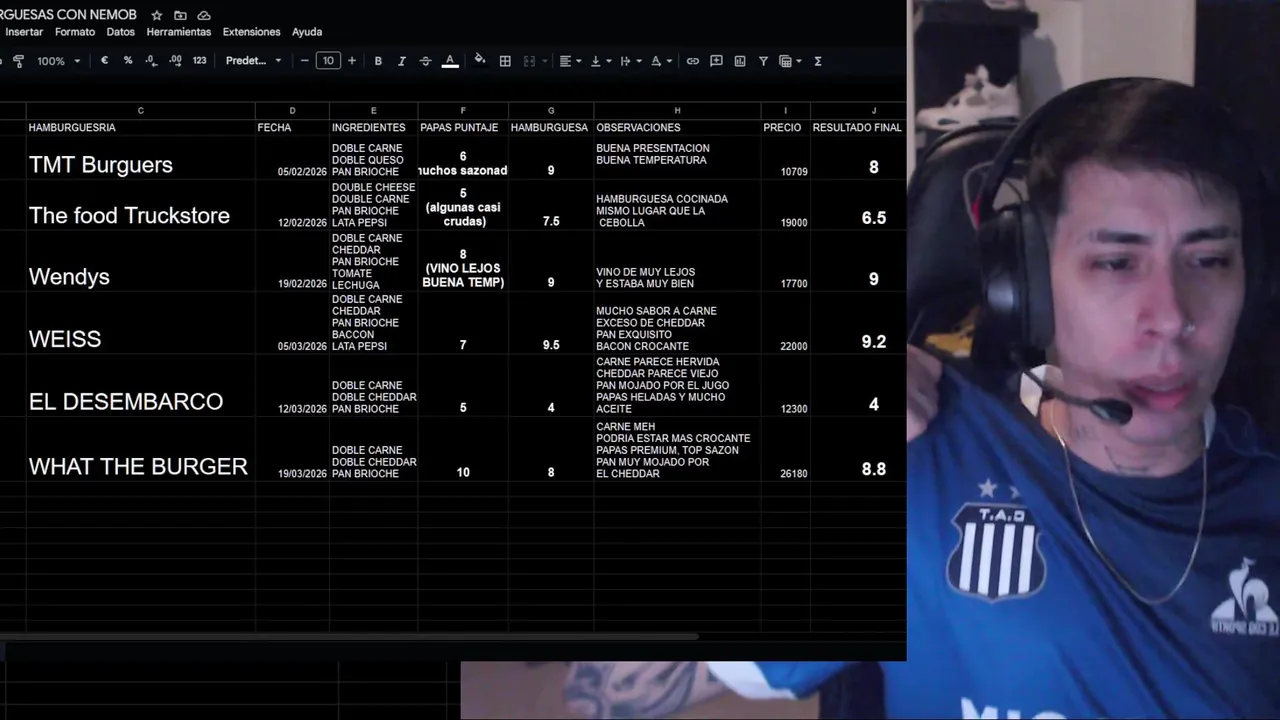Insert a chart
Image resolution: width=1280 pixels, height=720 pixels.
(740, 61)
